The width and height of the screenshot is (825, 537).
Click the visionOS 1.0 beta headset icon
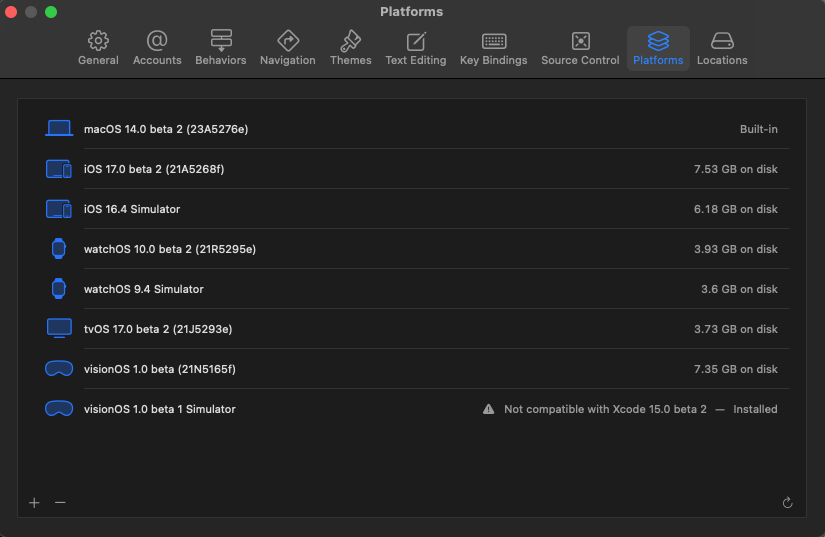59,369
